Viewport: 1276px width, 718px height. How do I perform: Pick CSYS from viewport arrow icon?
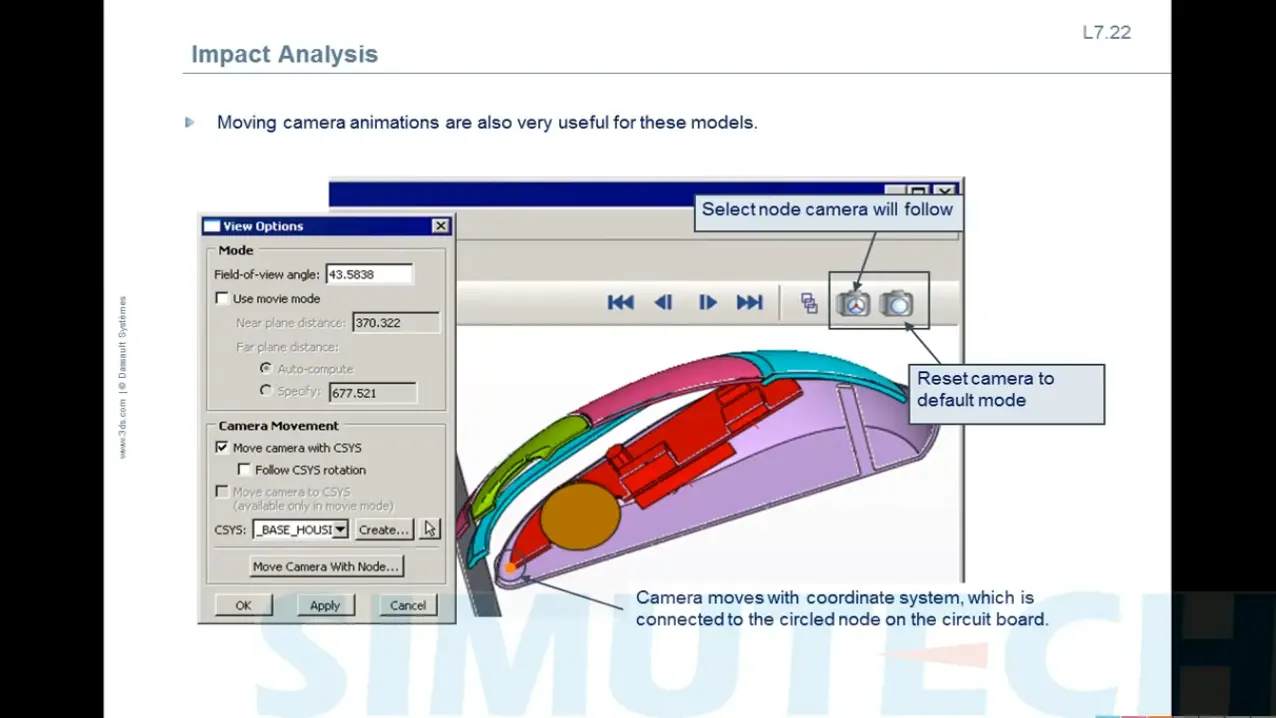point(430,529)
